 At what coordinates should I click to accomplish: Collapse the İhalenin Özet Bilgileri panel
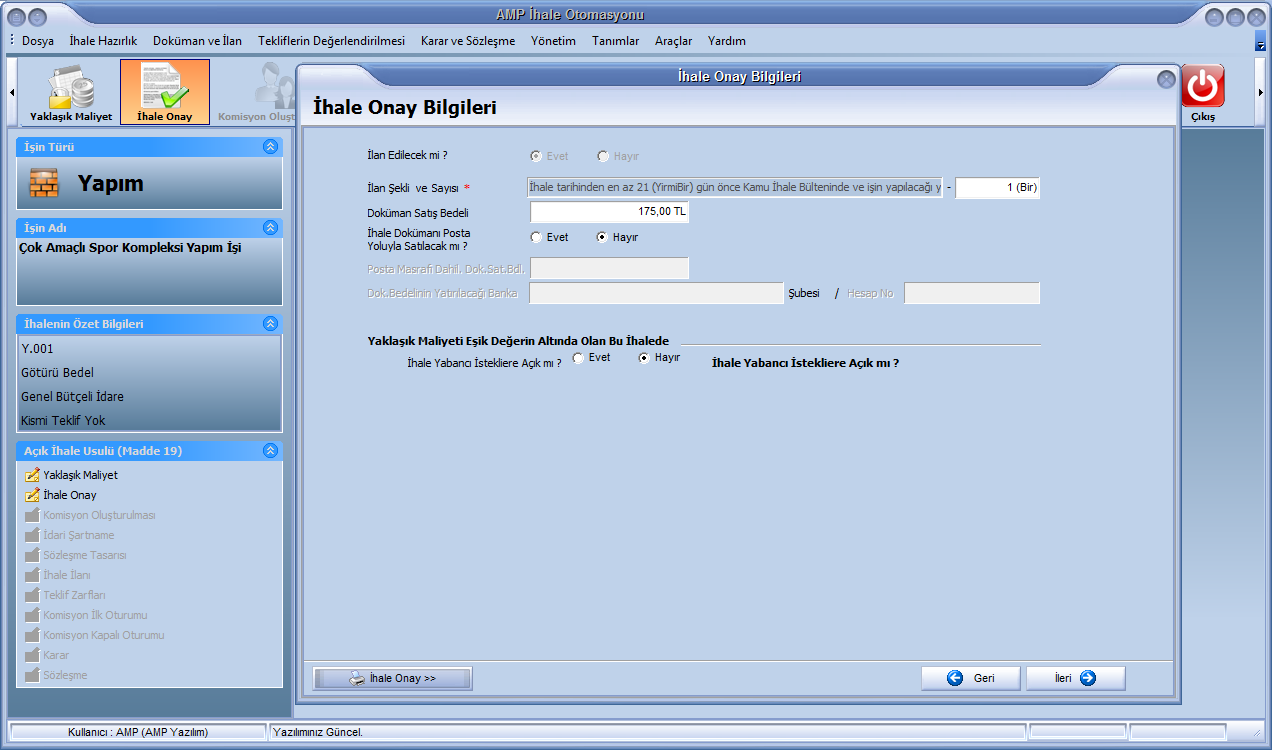(x=269, y=324)
